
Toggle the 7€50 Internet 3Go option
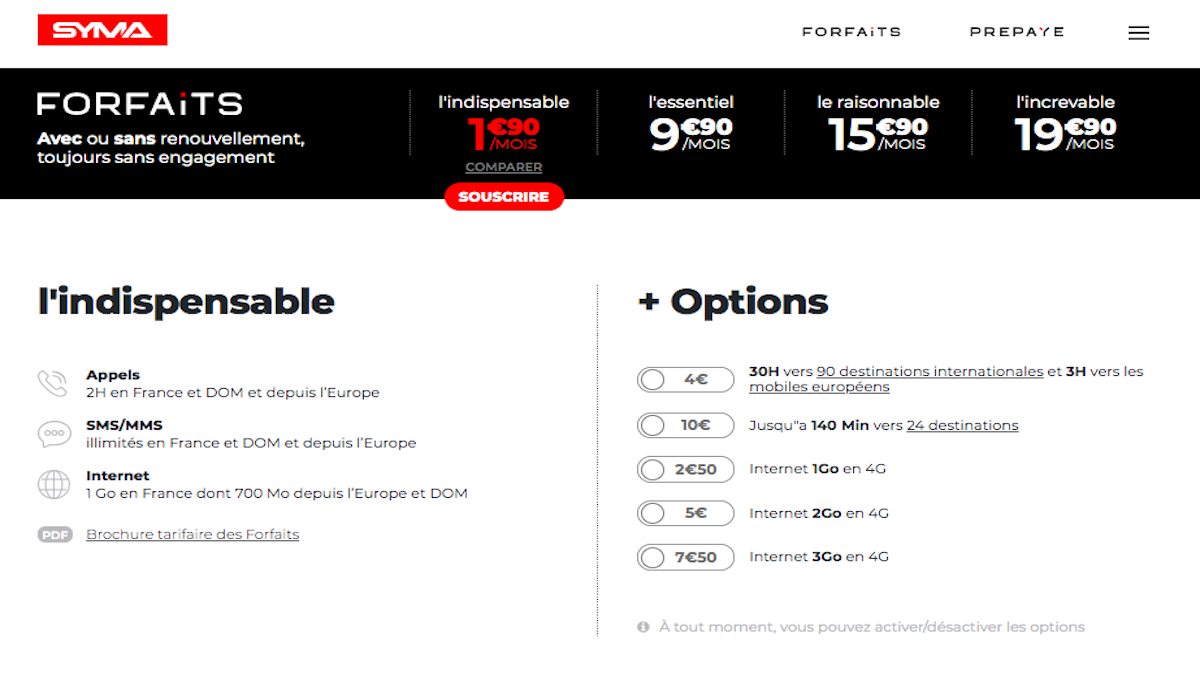(685, 557)
